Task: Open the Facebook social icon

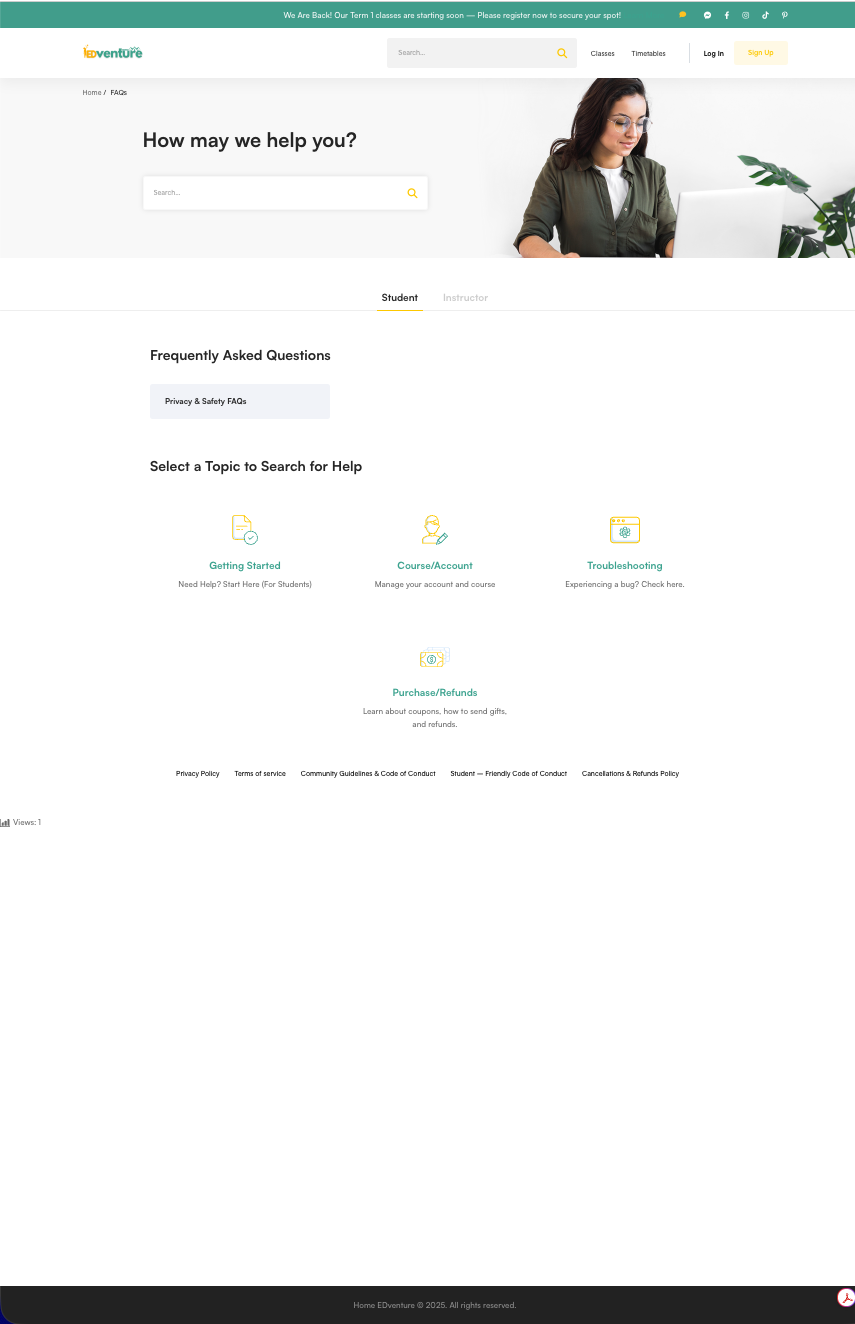Action: coord(727,15)
